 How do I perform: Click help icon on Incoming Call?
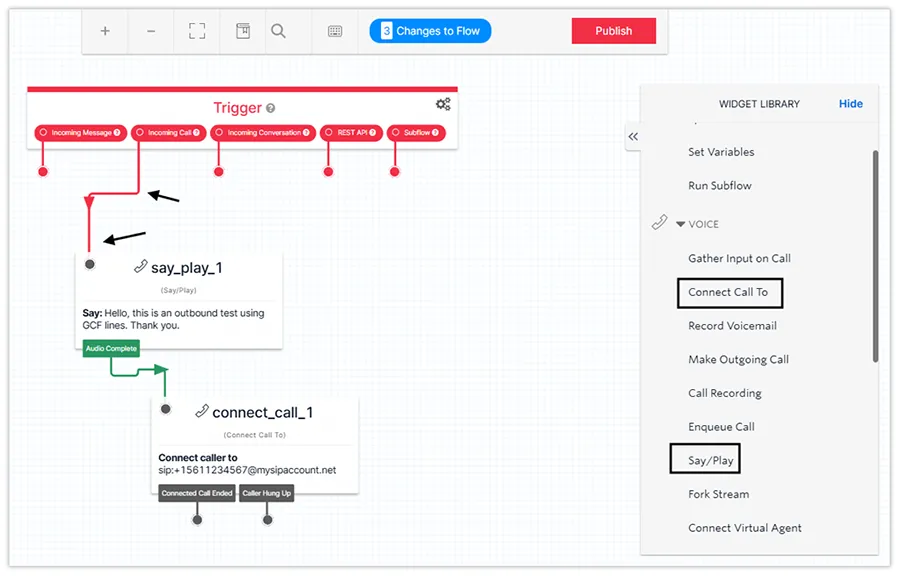click(x=196, y=133)
